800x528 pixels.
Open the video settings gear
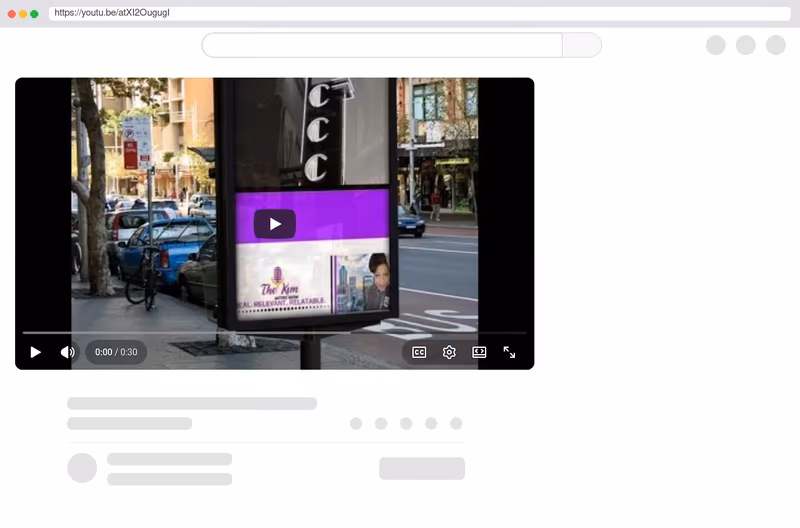pos(449,353)
